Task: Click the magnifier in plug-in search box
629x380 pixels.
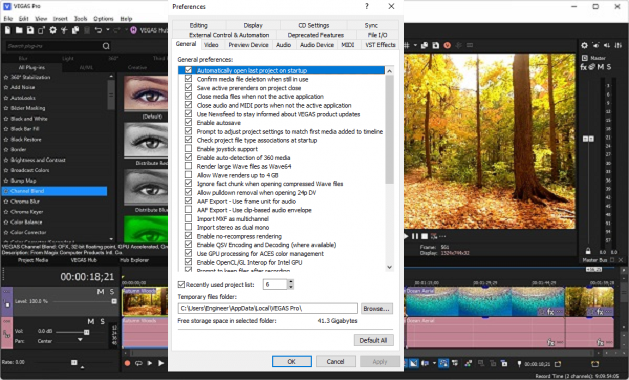Action: (106, 46)
